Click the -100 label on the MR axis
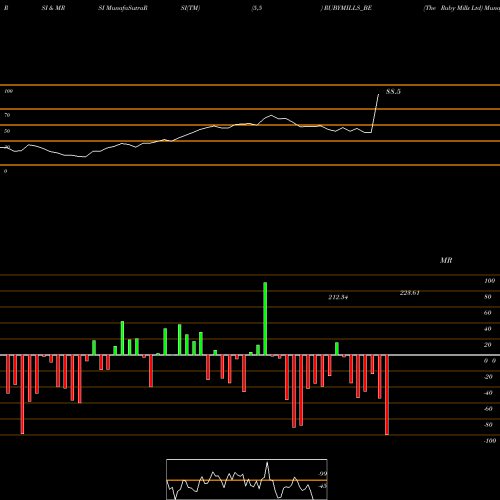Viewport: 500px width, 500px height. 490,441
